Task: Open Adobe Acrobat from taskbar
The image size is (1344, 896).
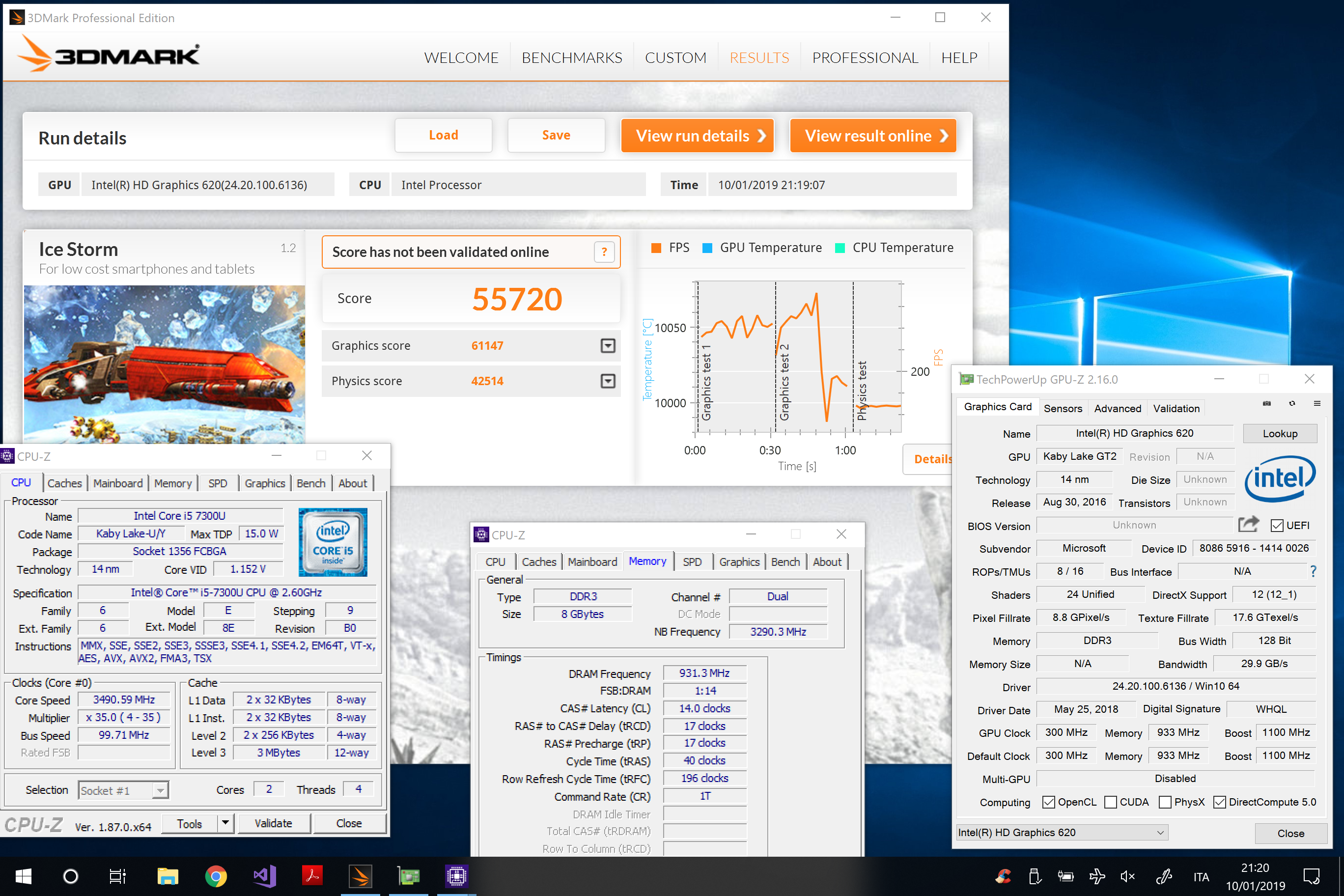Action: coord(312,876)
